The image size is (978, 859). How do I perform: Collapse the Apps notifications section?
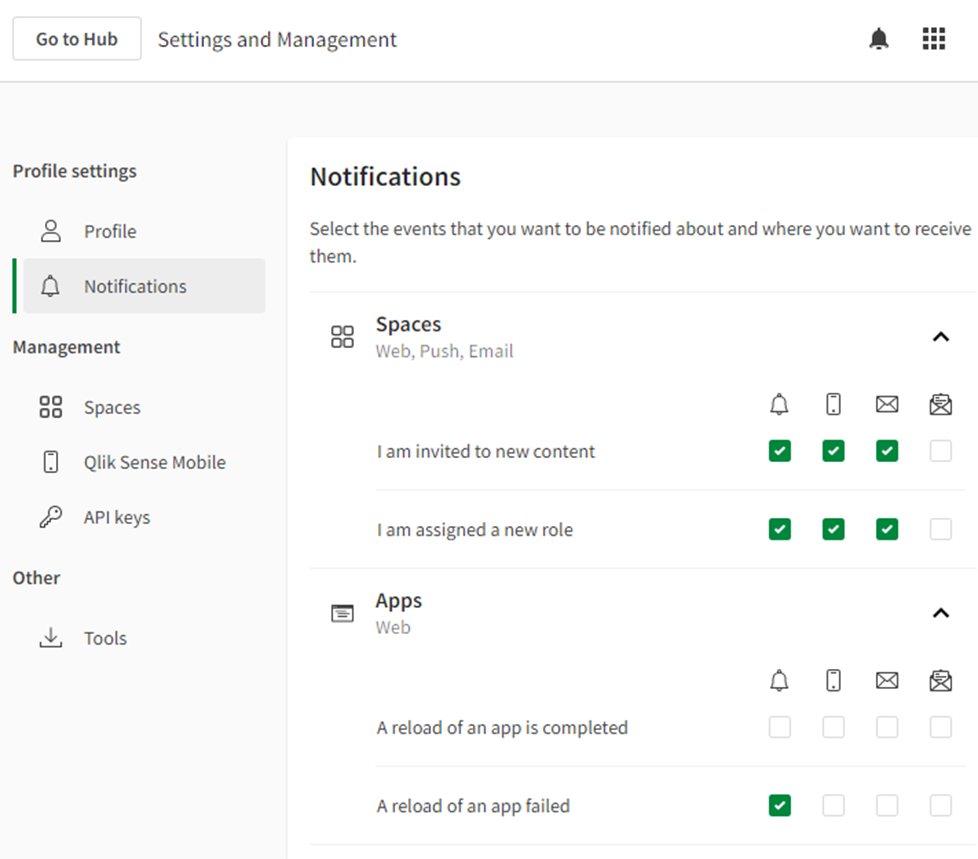point(941,613)
